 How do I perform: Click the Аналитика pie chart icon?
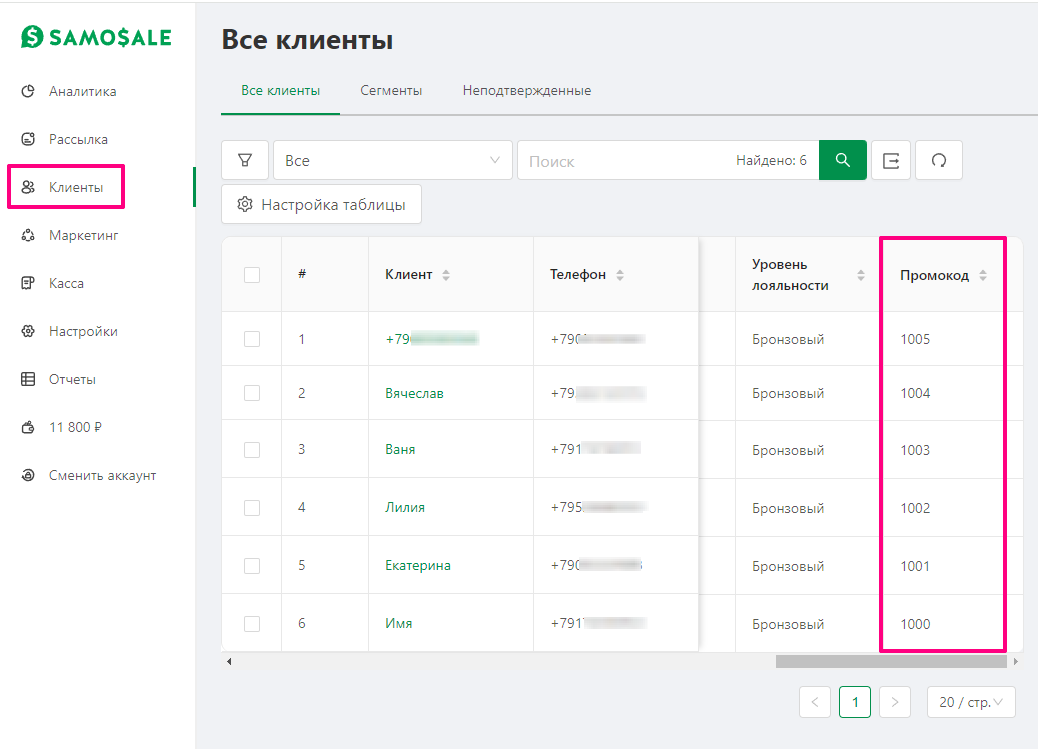coord(28,91)
